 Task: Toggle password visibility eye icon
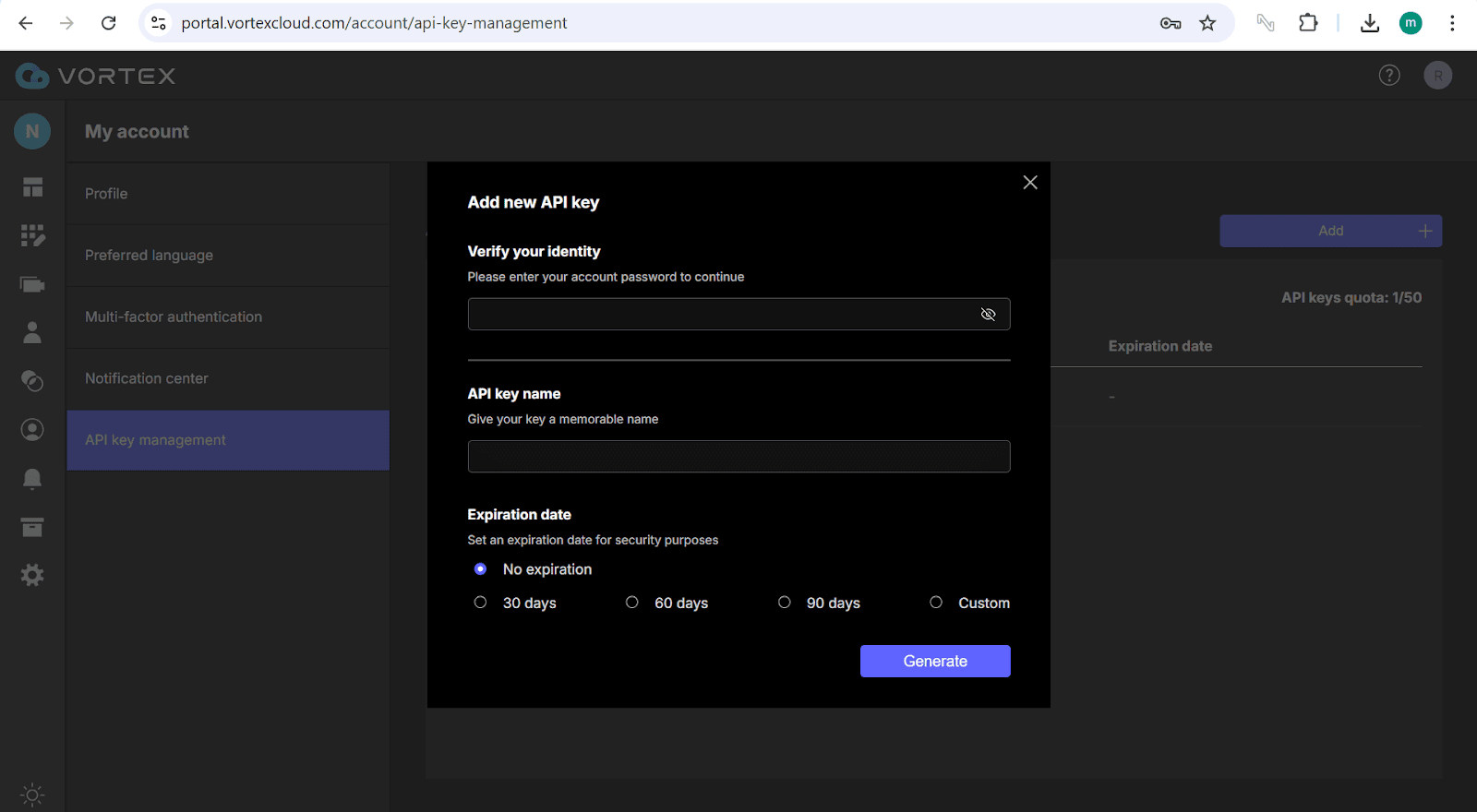pos(988,315)
